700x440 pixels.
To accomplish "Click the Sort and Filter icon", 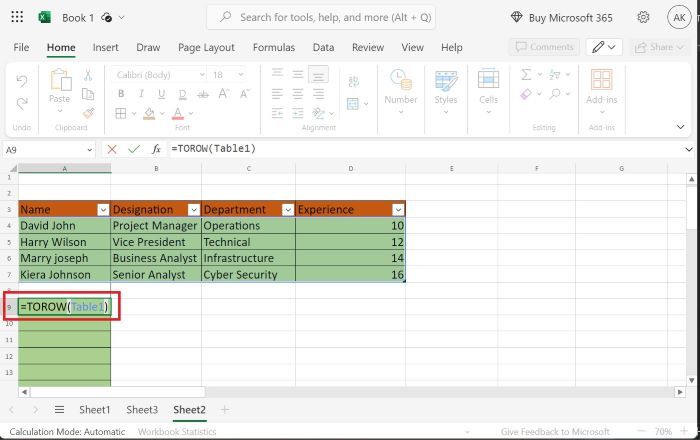I will [555, 75].
